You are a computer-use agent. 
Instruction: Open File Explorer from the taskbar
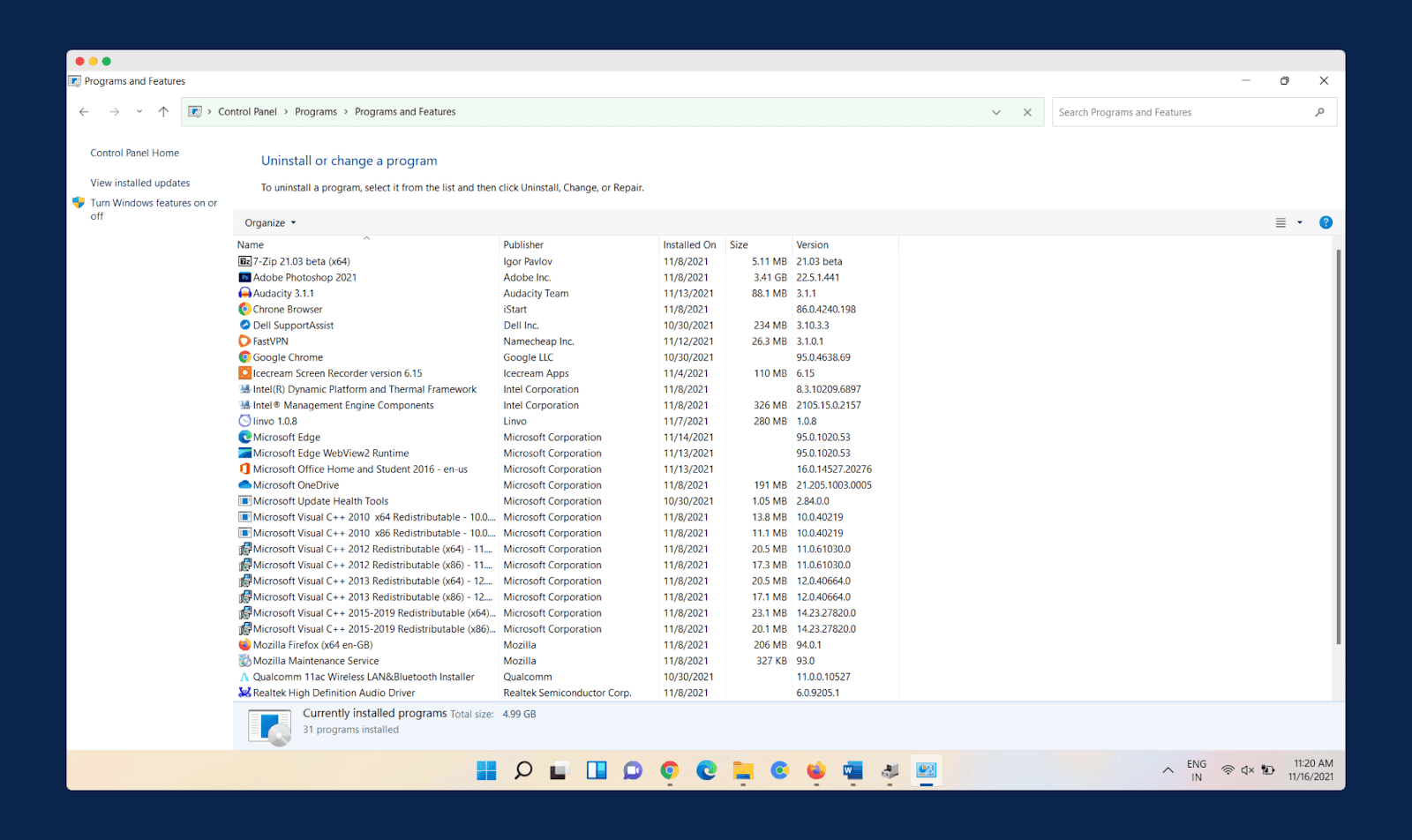pyautogui.click(x=742, y=770)
